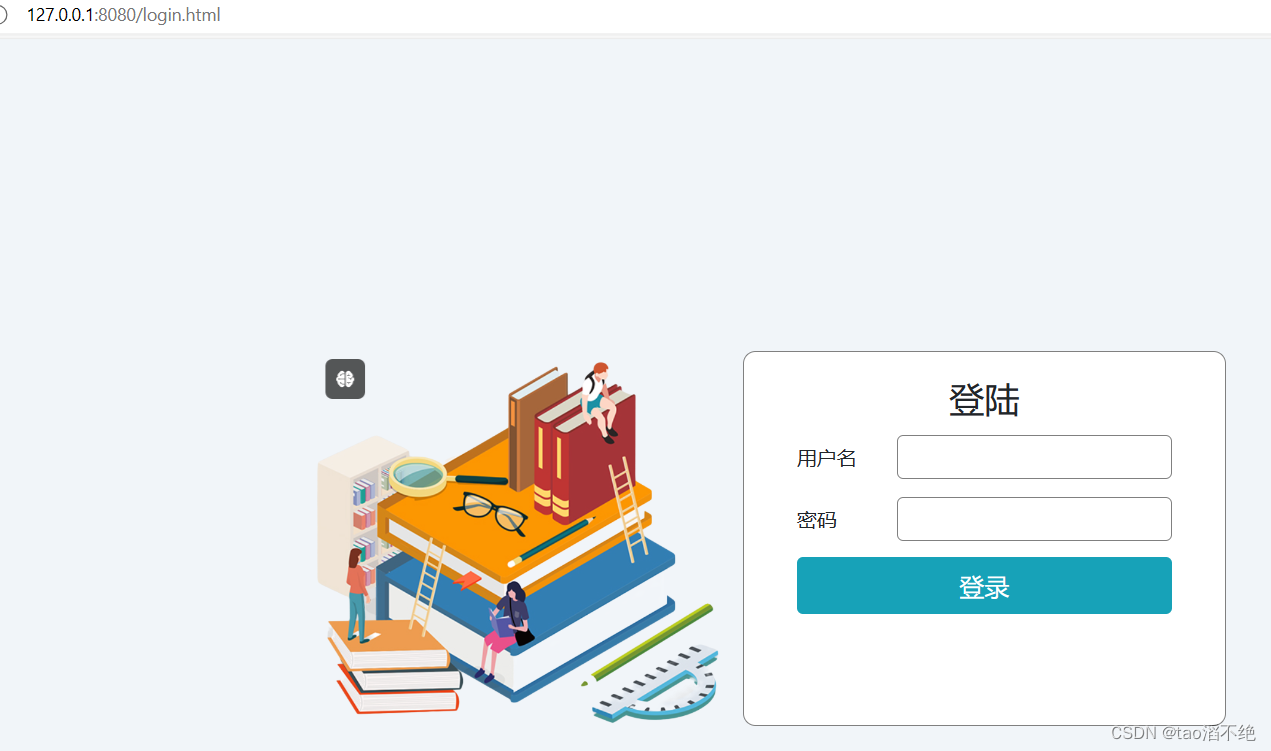1271x751 pixels.
Task: Click the black eyeglasses on the orange book
Action: pos(491,512)
